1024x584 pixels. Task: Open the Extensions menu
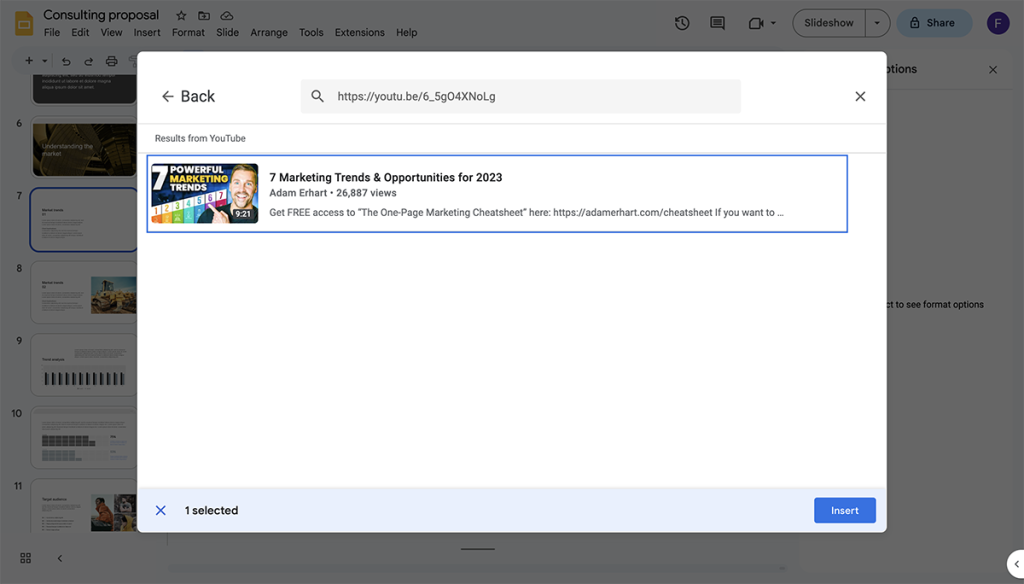(x=359, y=32)
